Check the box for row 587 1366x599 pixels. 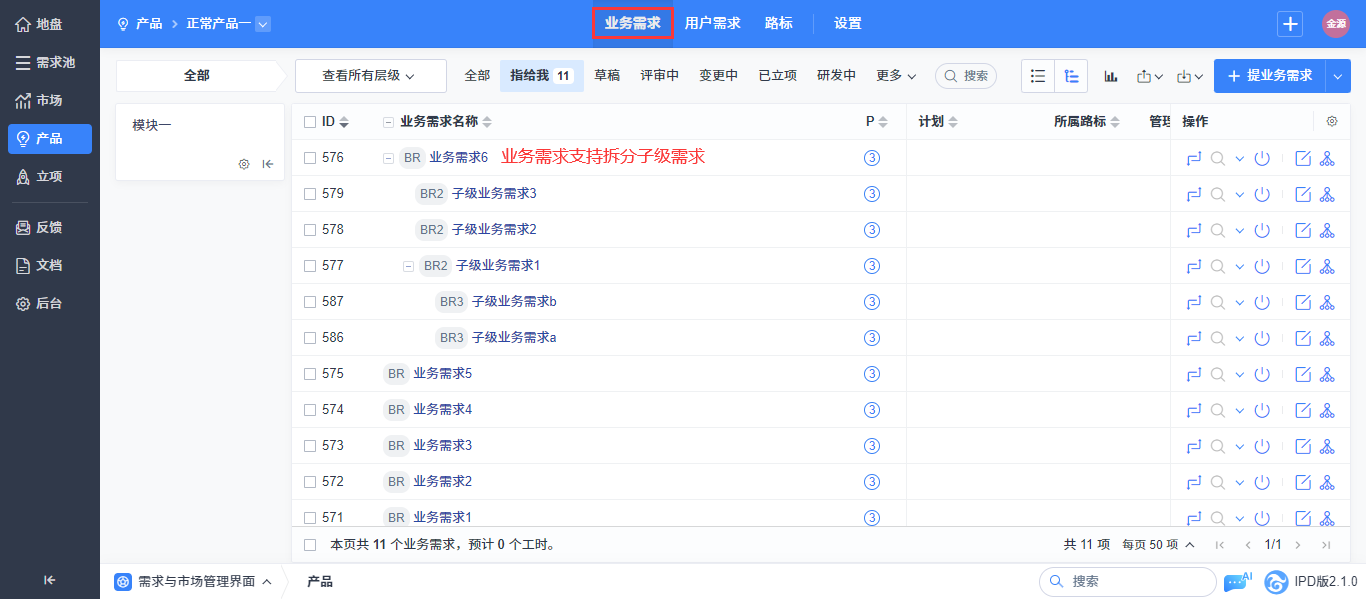click(310, 302)
